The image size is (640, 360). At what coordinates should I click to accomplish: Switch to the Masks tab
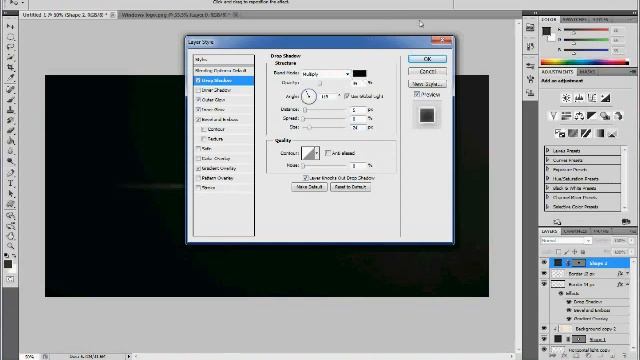(587, 72)
